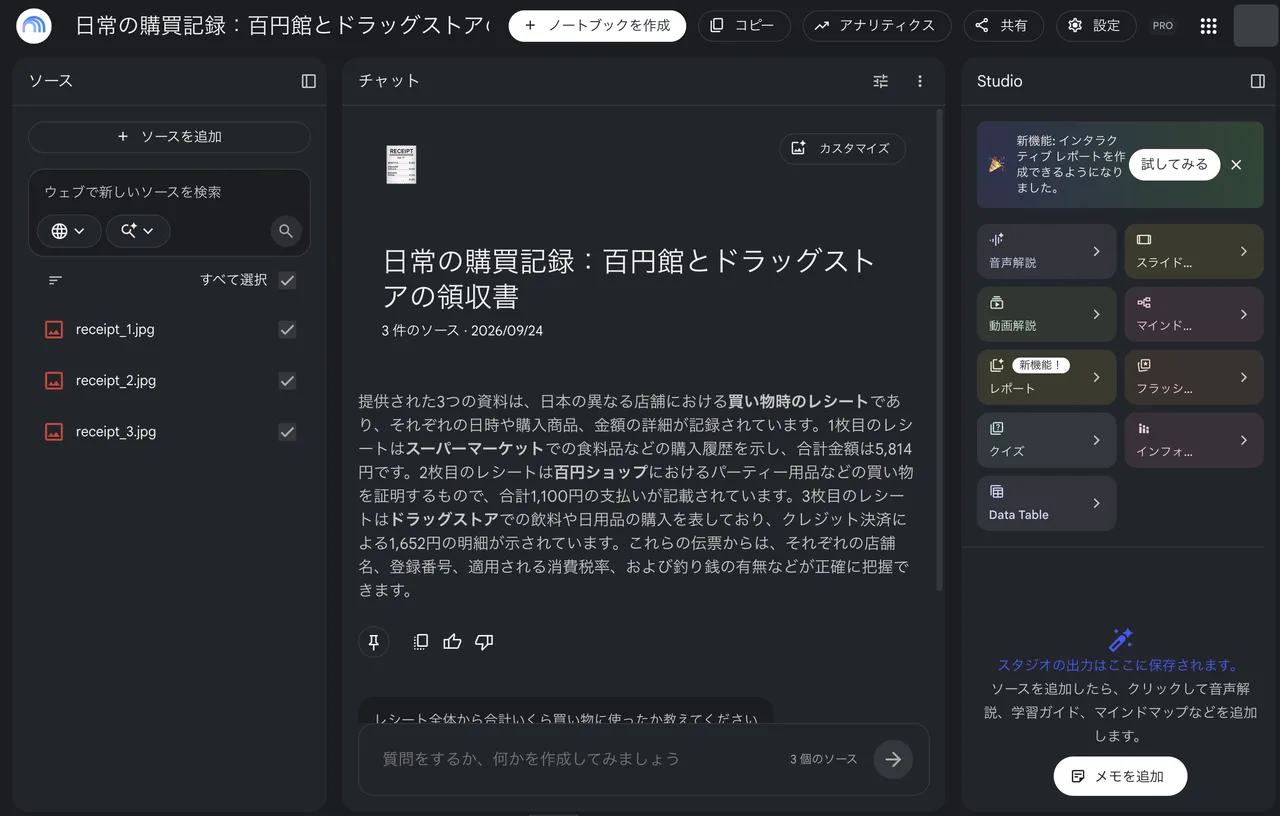Collapse the Studio panel with the panel icon
The height and width of the screenshot is (816, 1280).
click(1258, 81)
